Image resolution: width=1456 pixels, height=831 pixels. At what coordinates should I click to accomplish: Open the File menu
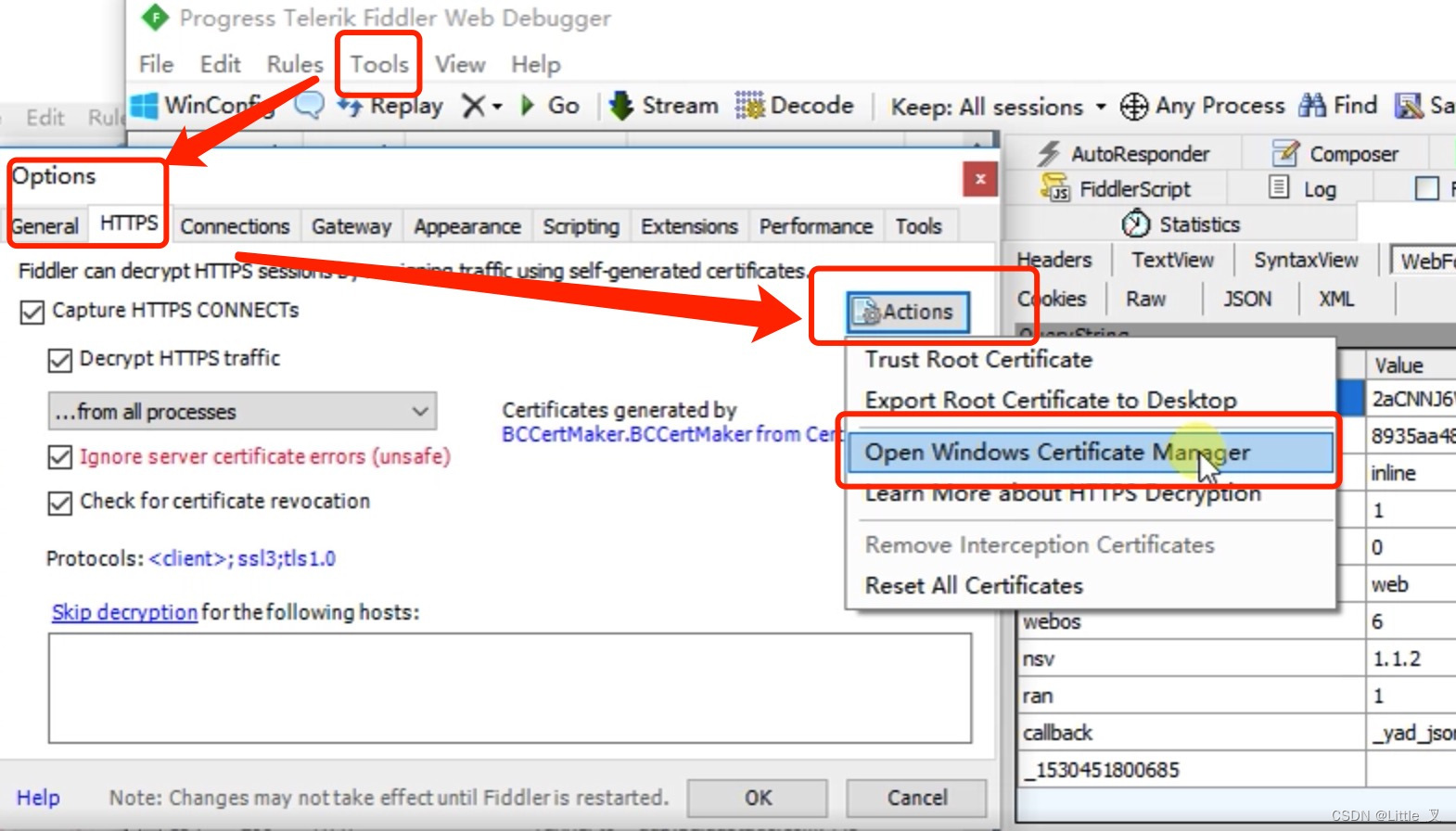click(x=156, y=64)
